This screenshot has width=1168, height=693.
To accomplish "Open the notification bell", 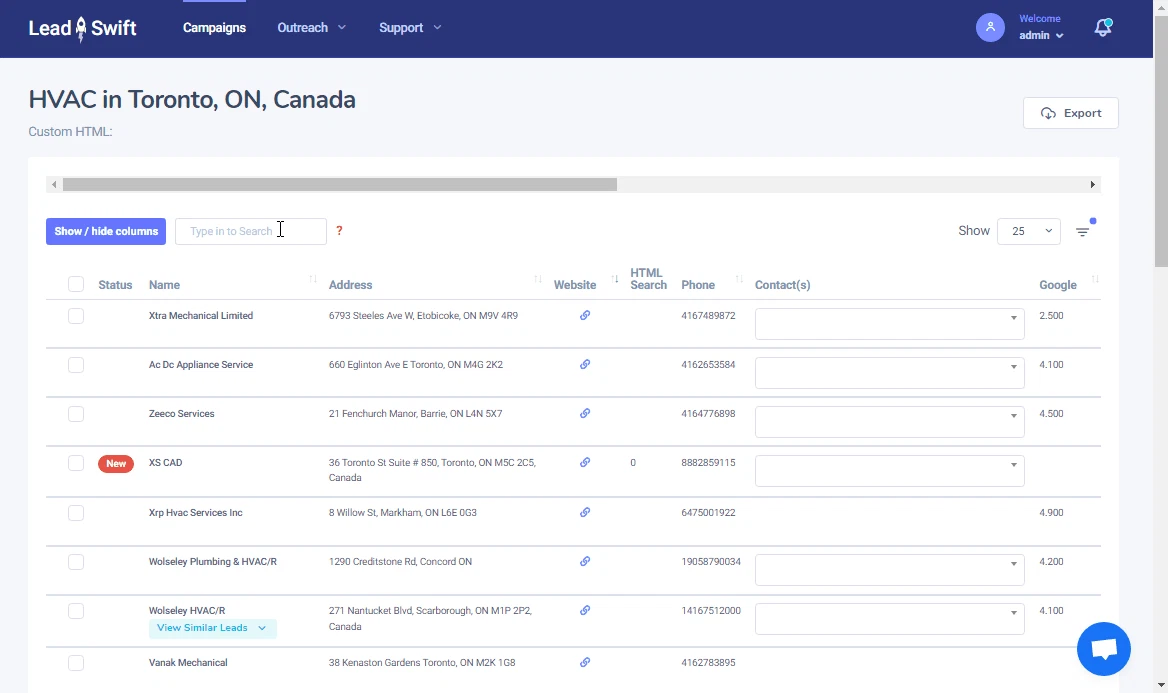I will pos(1103,28).
